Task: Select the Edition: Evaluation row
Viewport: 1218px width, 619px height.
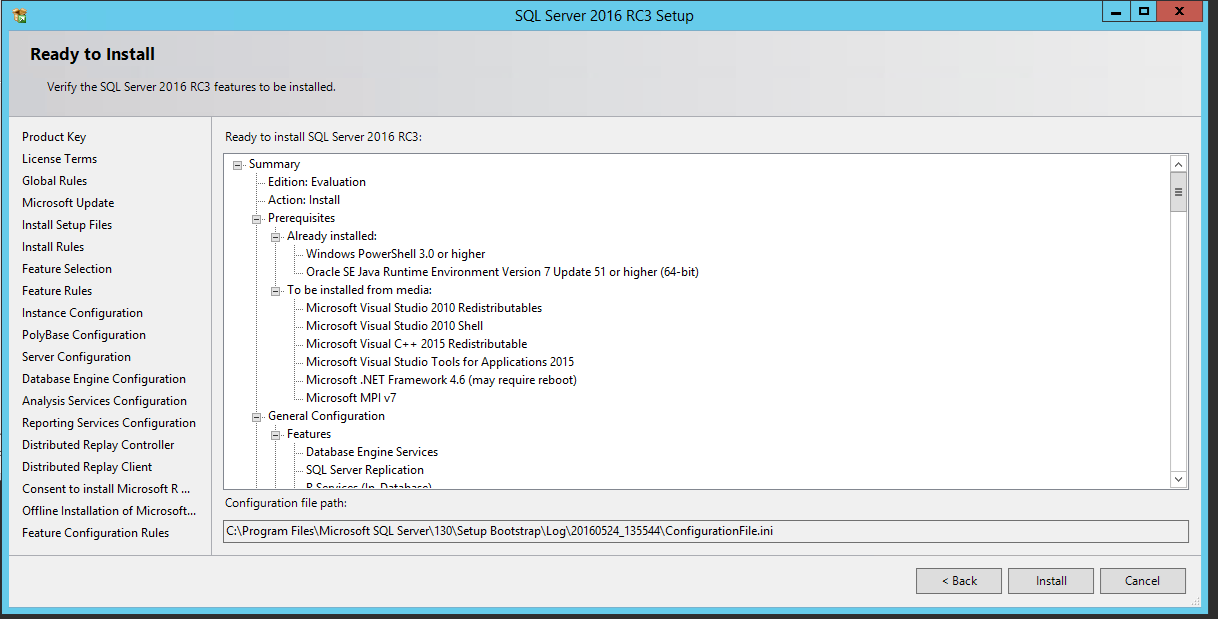Action: [x=317, y=182]
